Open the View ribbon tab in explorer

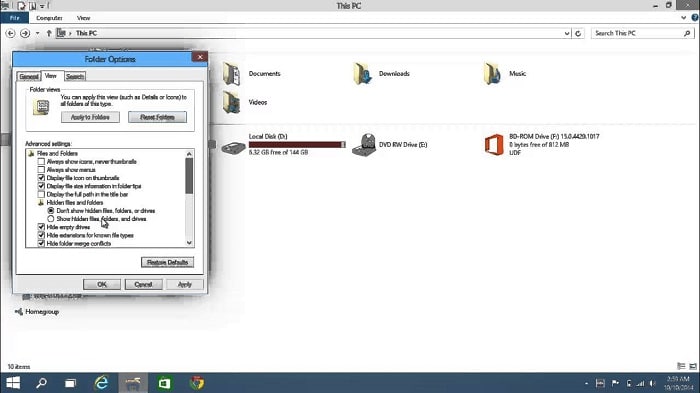tap(83, 18)
